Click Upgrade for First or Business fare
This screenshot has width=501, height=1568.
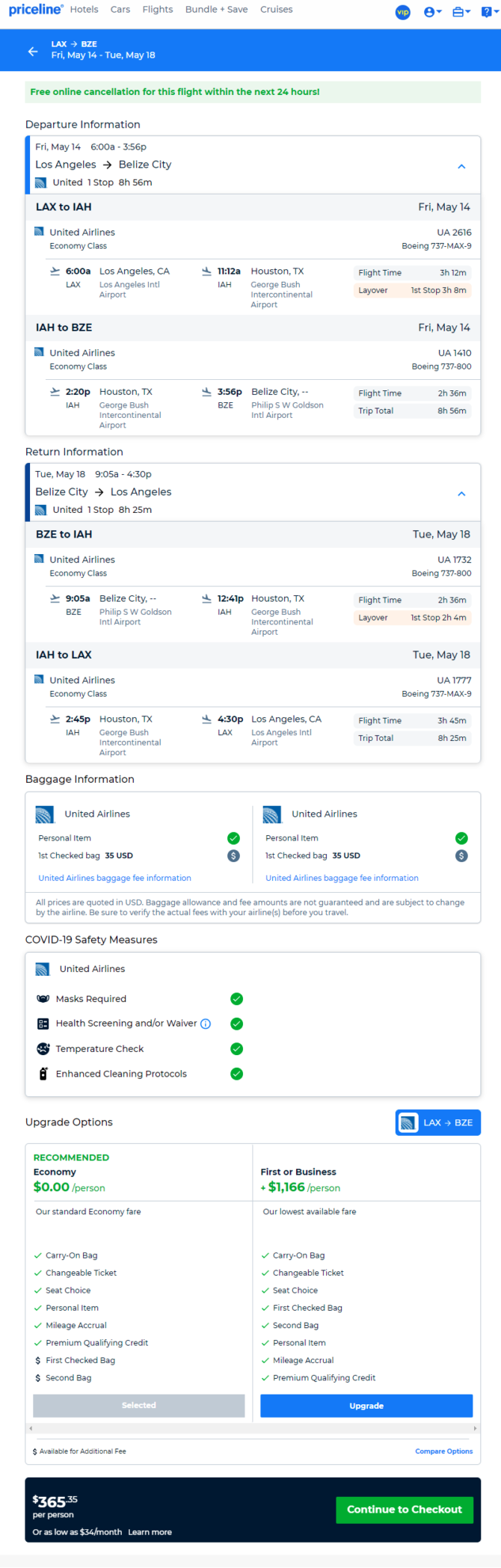366,1406
